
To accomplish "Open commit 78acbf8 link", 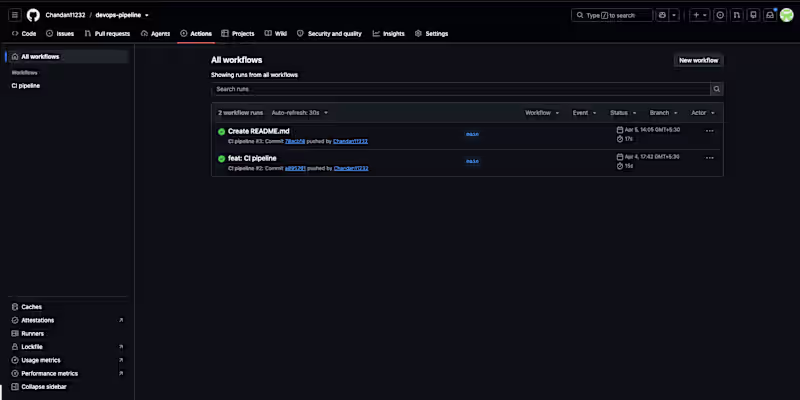I will (295, 141).
